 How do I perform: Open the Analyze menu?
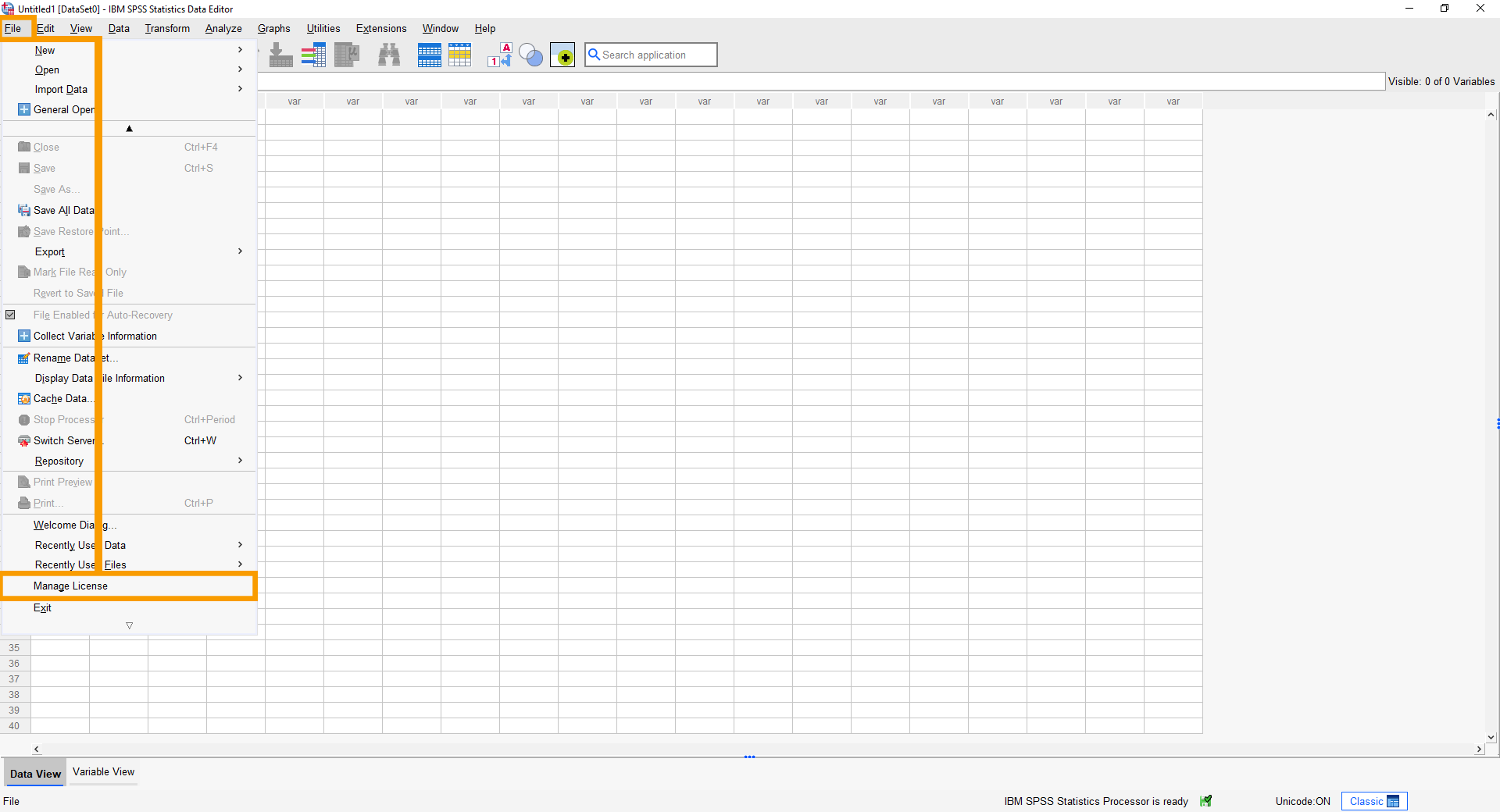[223, 28]
